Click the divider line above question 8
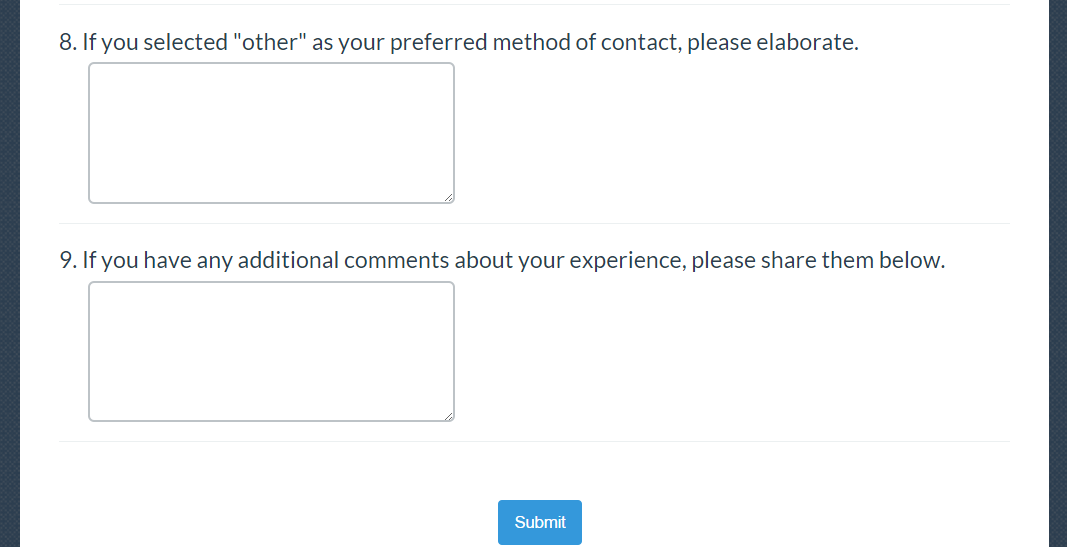Screen dimensions: 1067x547 [x=534, y=5]
